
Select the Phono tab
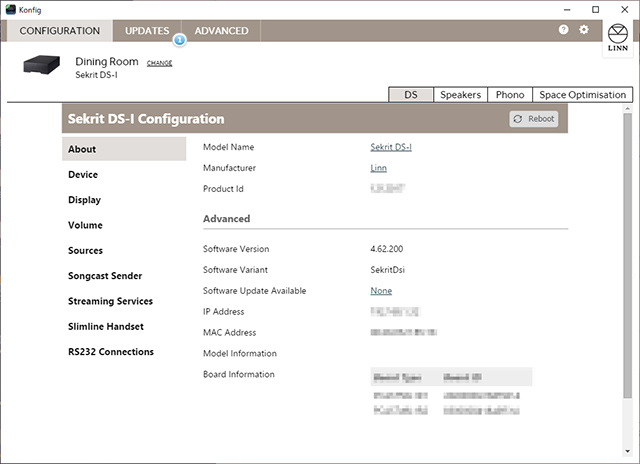click(510, 95)
